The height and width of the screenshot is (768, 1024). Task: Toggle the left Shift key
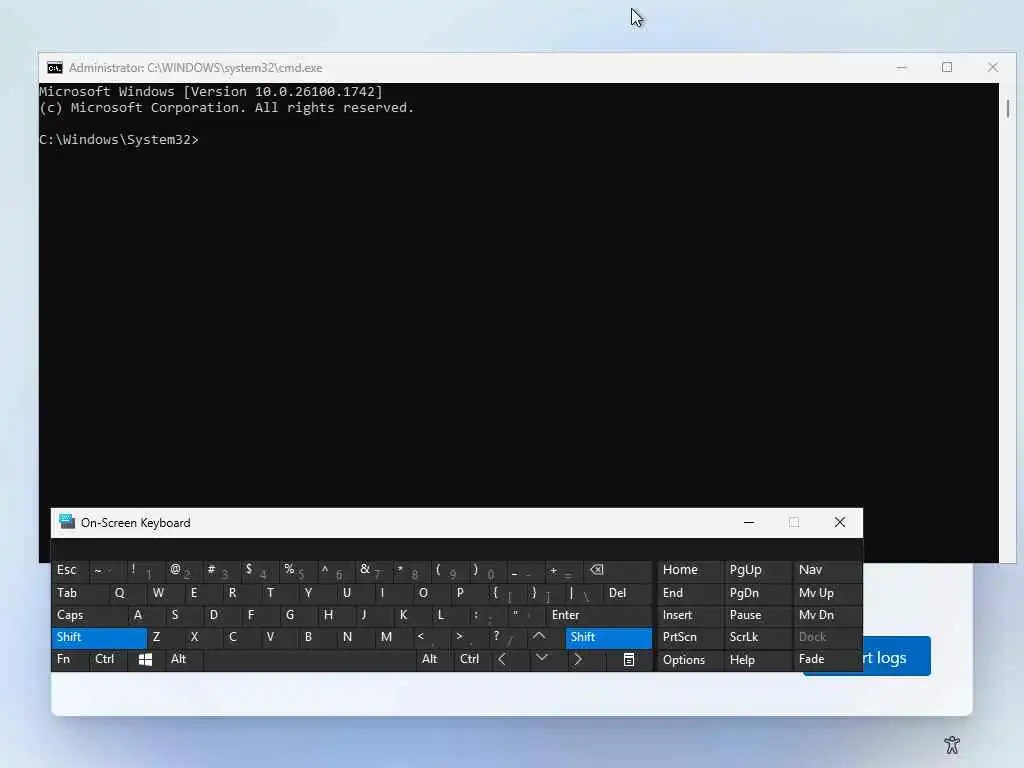99,637
